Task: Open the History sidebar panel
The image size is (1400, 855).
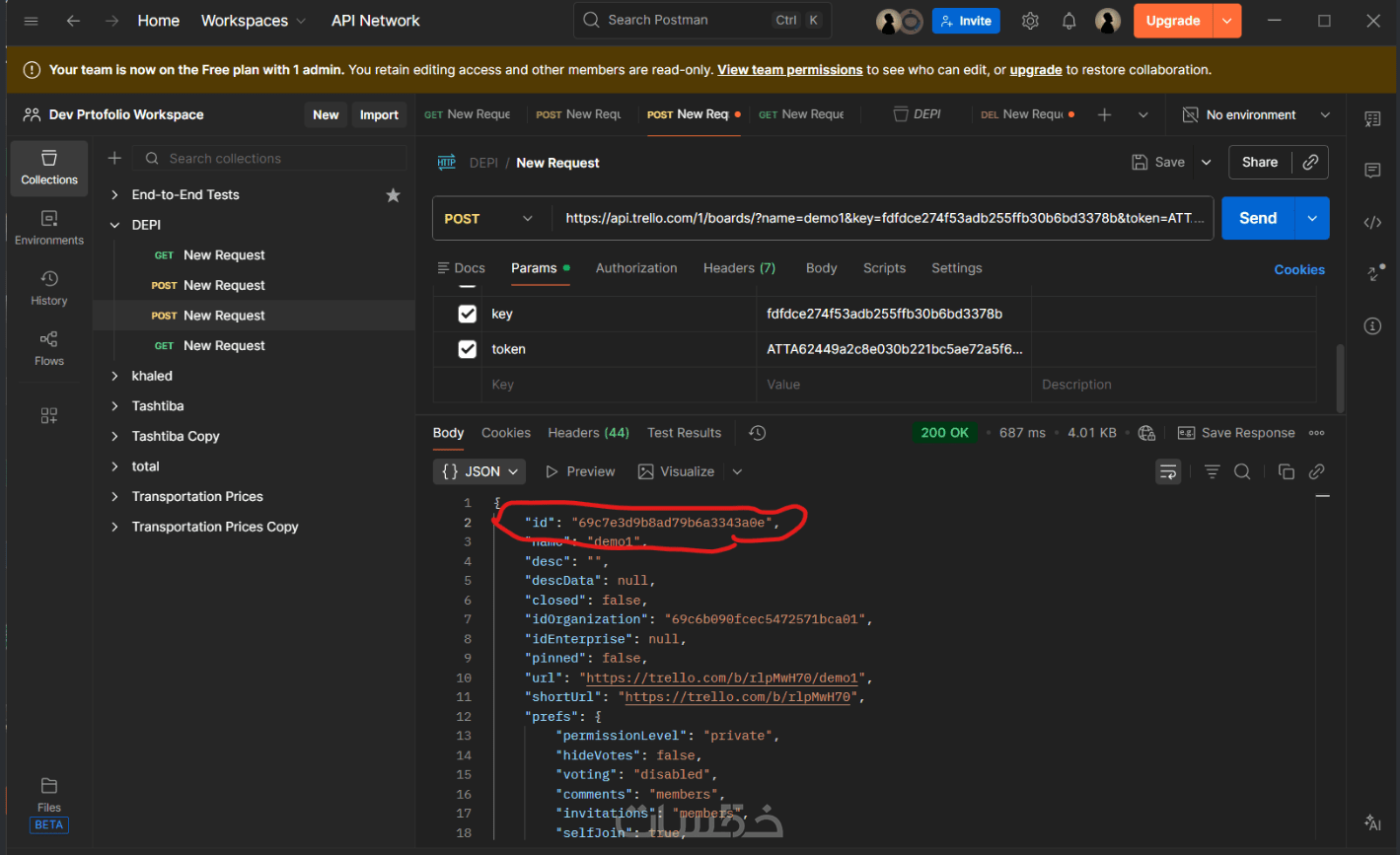Action: click(48, 288)
